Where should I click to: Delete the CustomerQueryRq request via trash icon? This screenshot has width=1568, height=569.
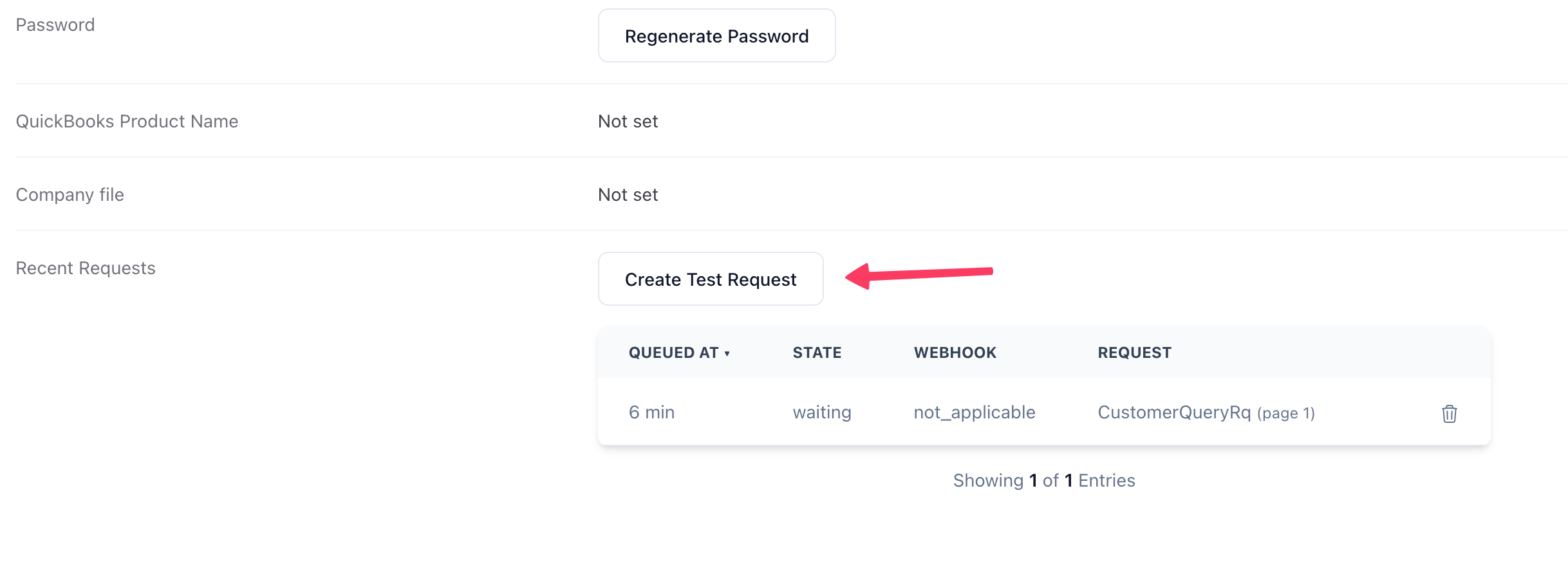(x=1449, y=413)
